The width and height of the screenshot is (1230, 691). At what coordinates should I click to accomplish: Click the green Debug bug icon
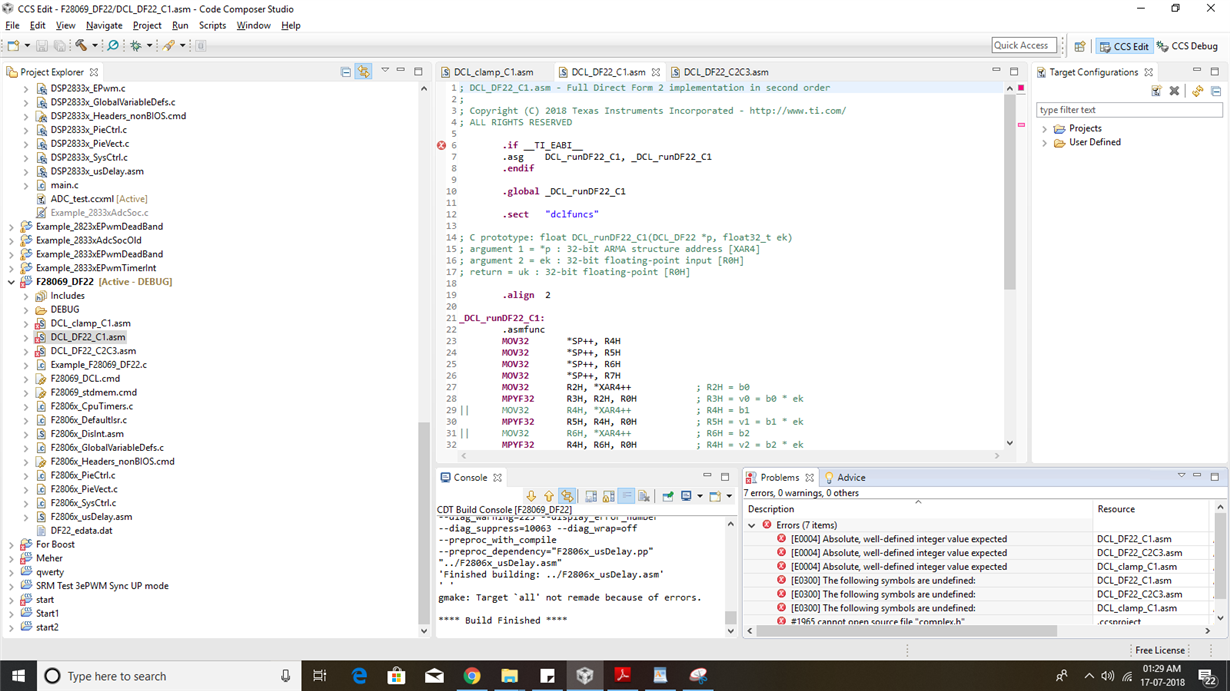(x=136, y=45)
